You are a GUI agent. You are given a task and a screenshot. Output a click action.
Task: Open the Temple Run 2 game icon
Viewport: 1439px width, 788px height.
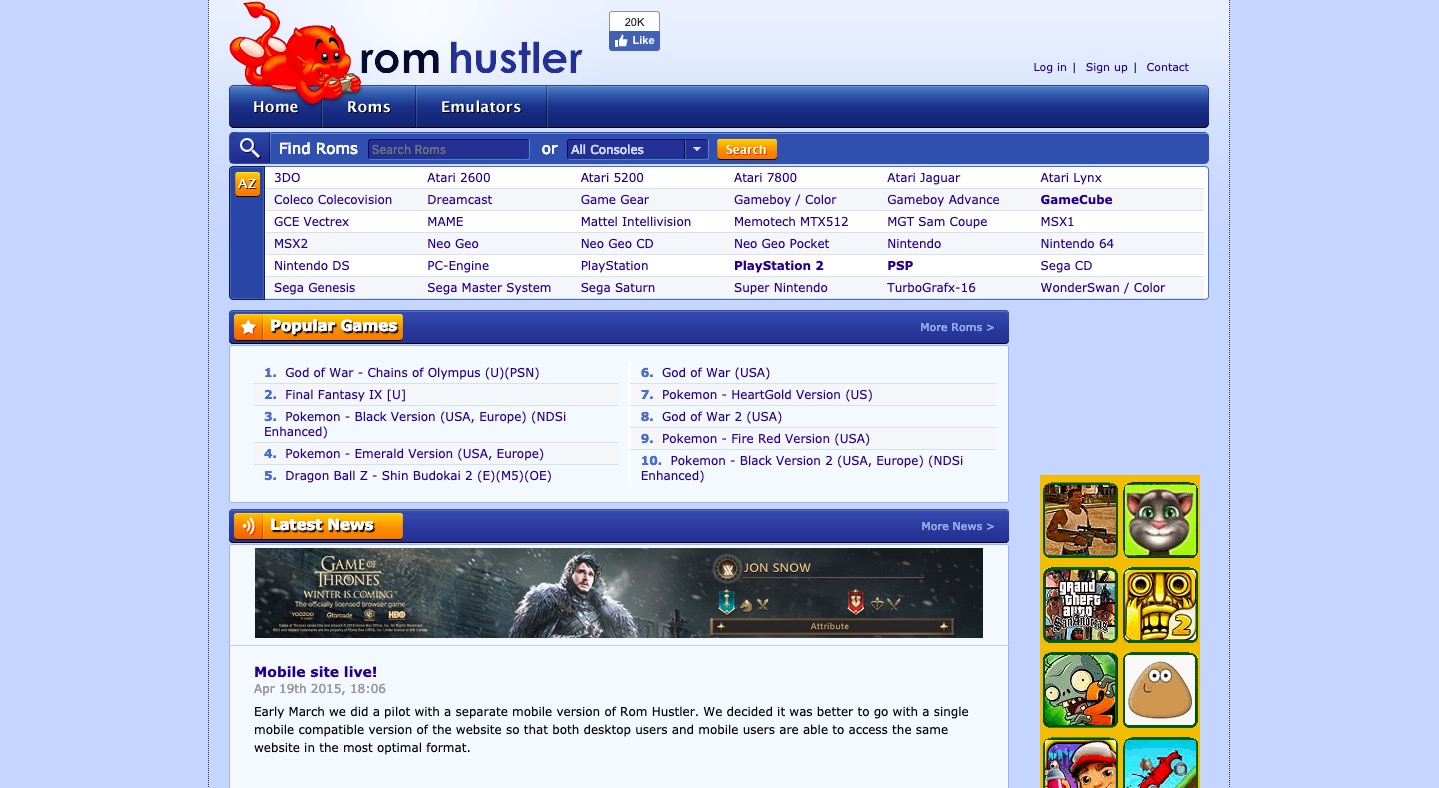1160,605
